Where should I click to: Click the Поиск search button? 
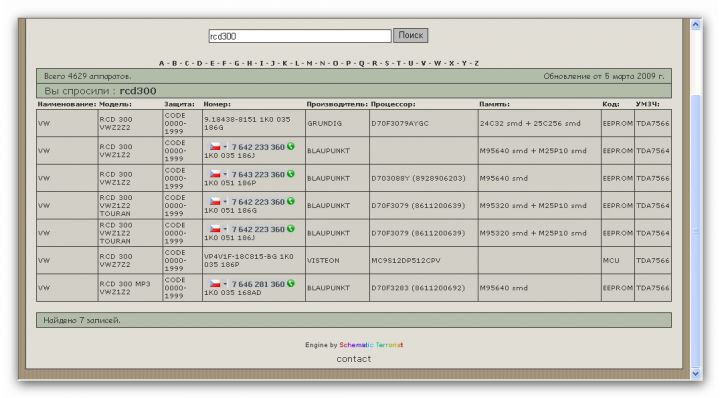[411, 35]
